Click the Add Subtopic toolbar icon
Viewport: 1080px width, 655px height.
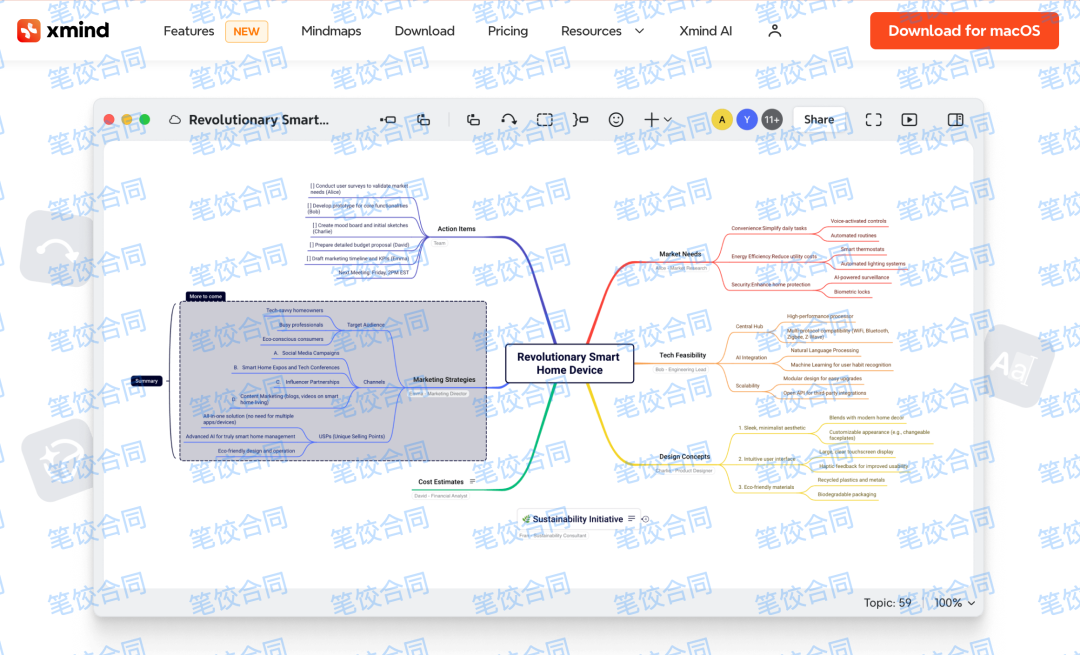coord(424,120)
